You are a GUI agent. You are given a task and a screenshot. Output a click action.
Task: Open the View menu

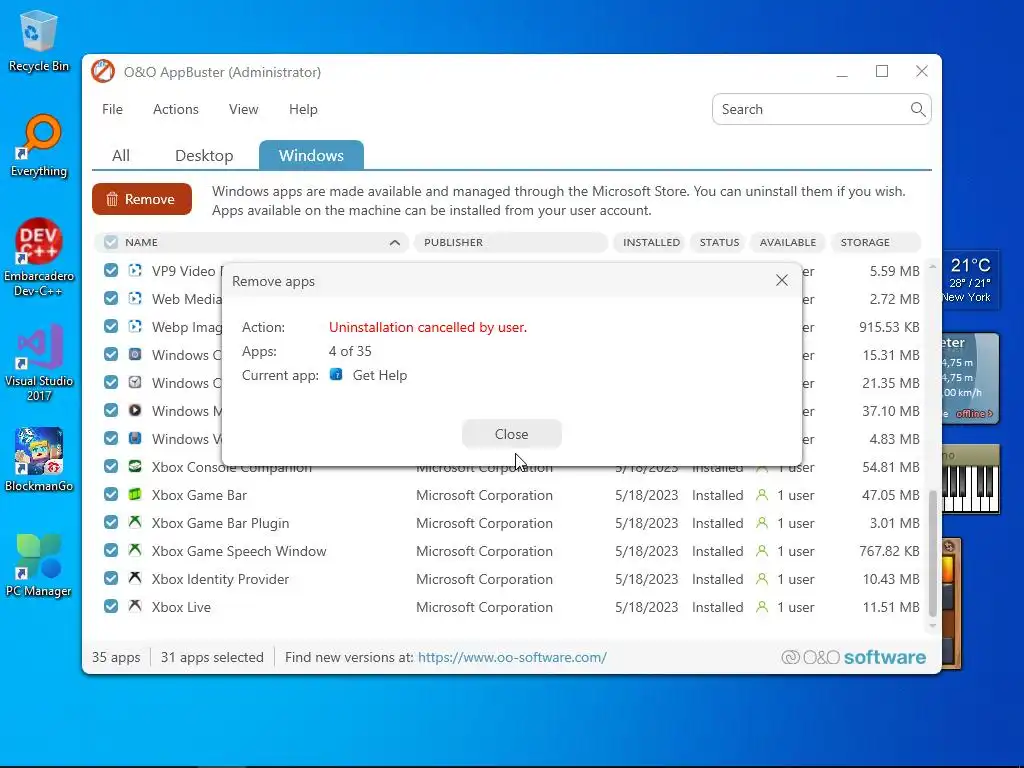pyautogui.click(x=244, y=109)
